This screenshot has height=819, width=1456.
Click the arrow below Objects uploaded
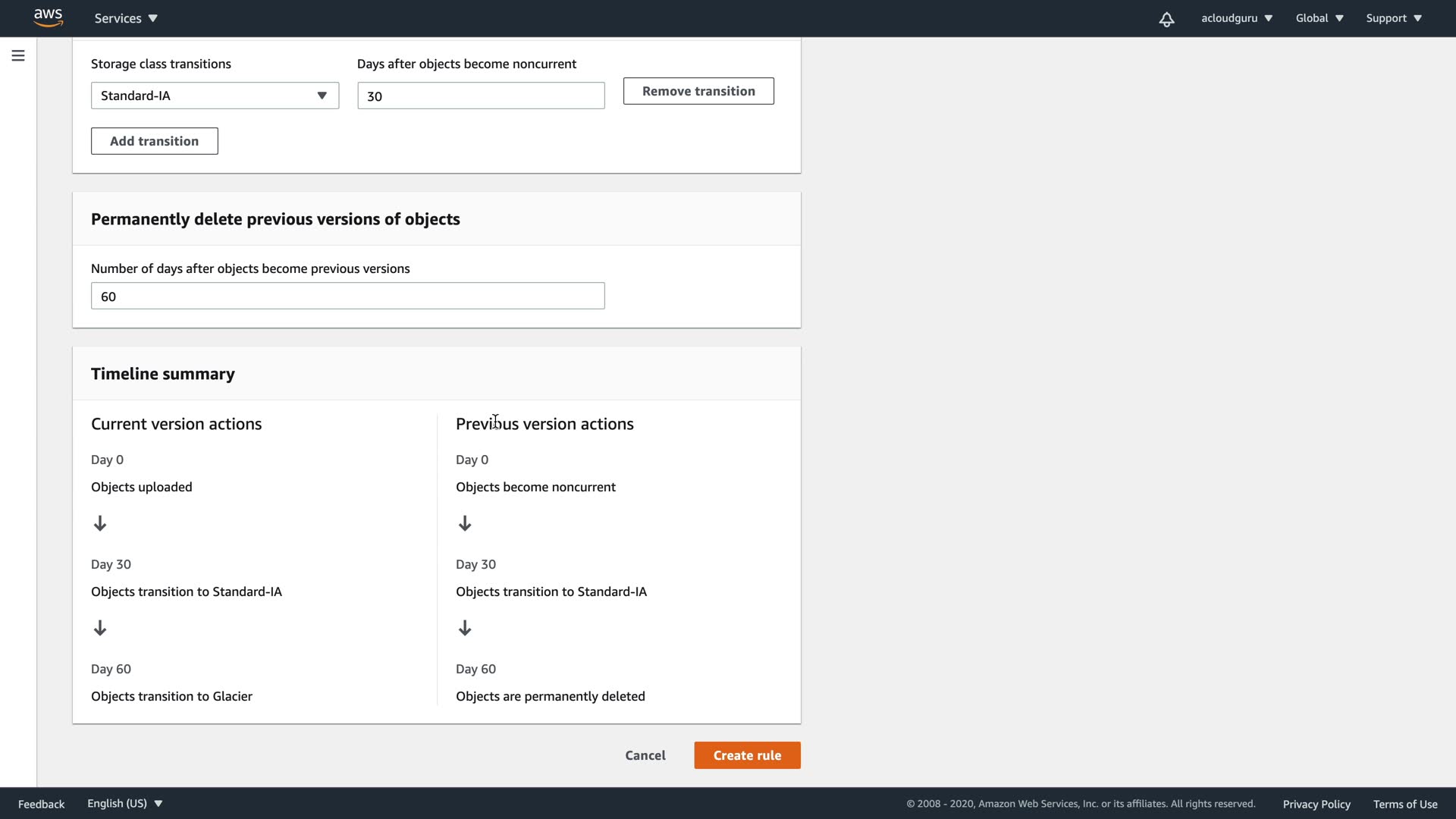point(100,523)
